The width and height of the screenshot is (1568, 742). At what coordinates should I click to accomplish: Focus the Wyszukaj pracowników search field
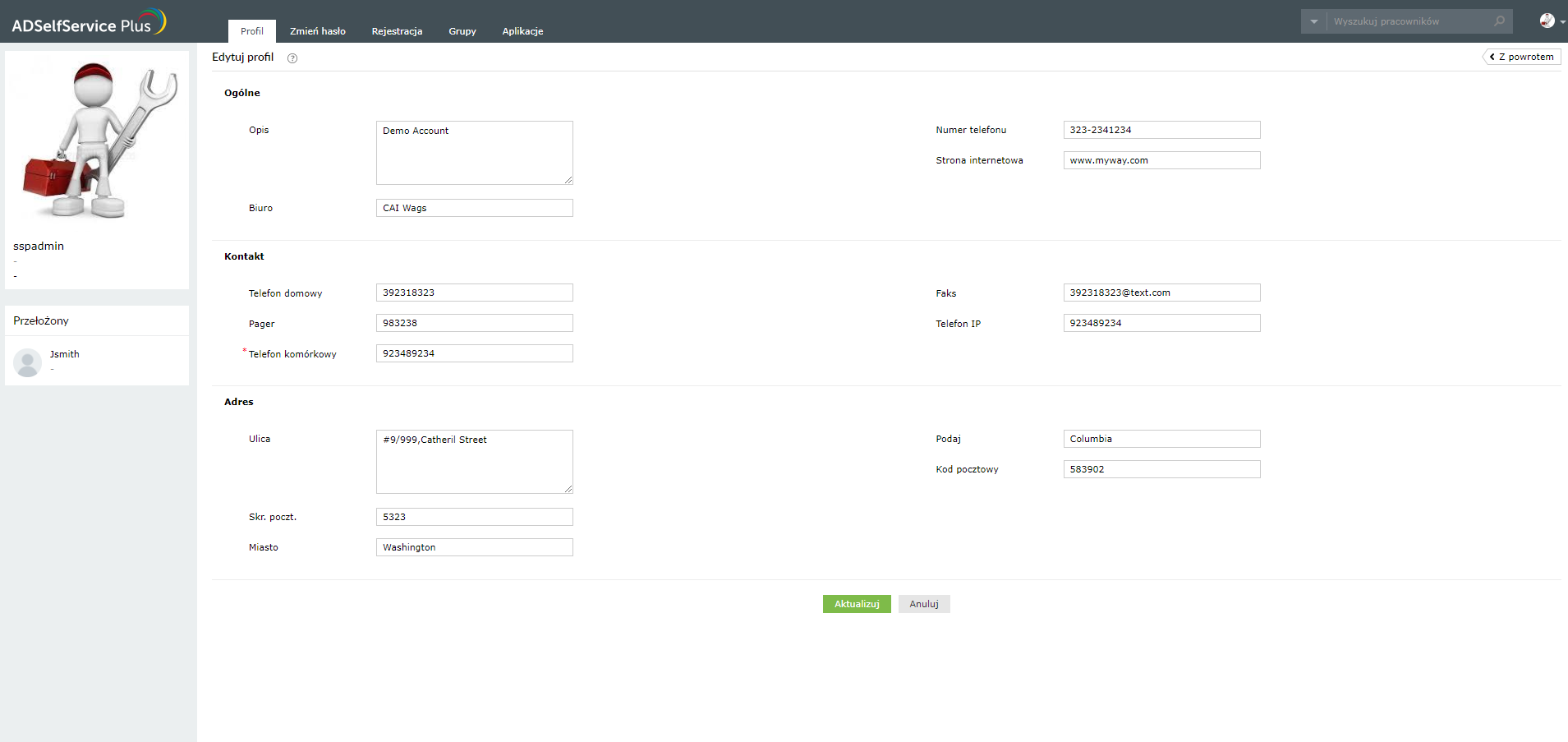pyautogui.click(x=1409, y=21)
